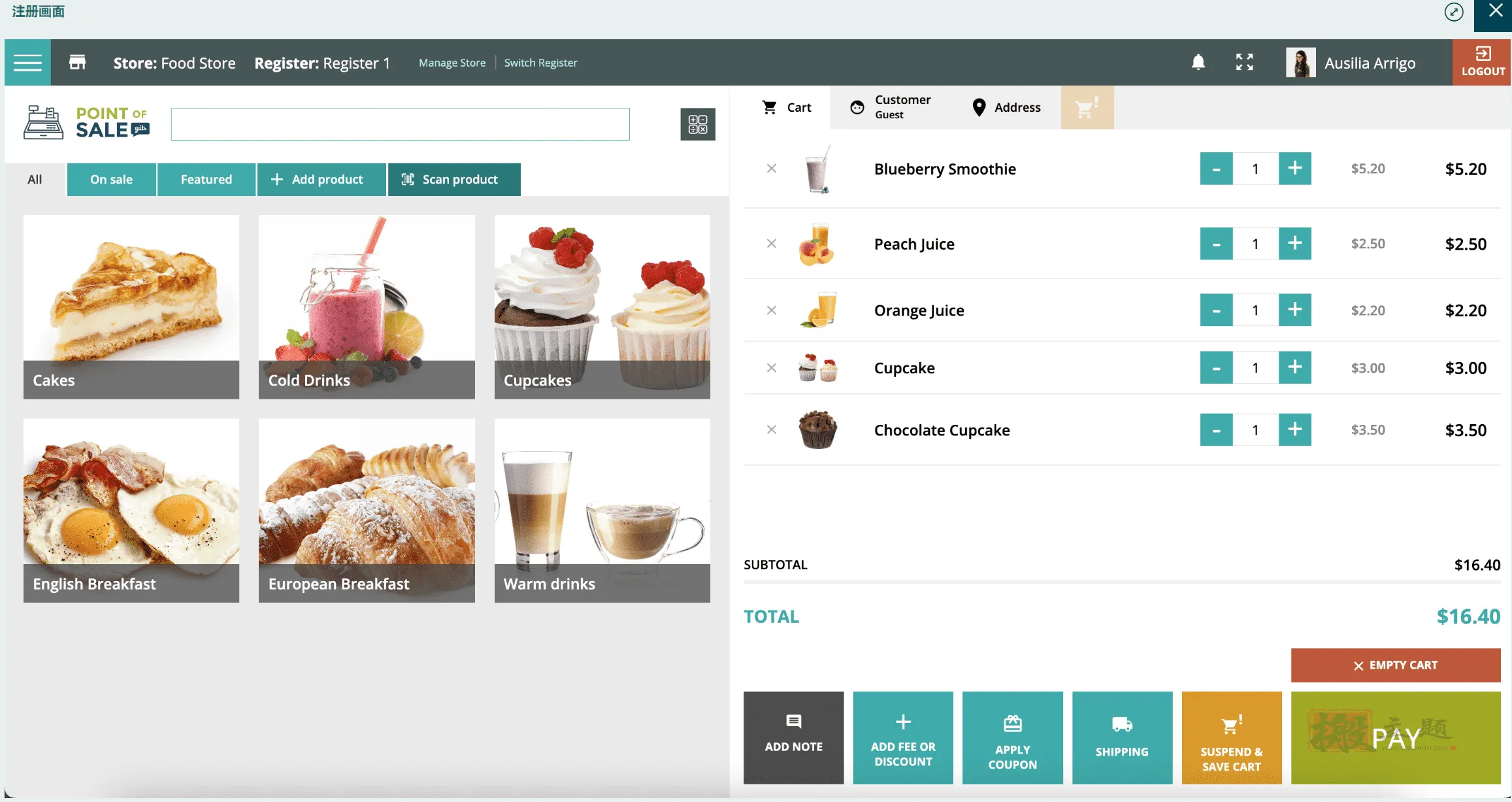The width and height of the screenshot is (1512, 802).
Task: Increase Chocolate Cupcake quantity
Action: 1295,429
